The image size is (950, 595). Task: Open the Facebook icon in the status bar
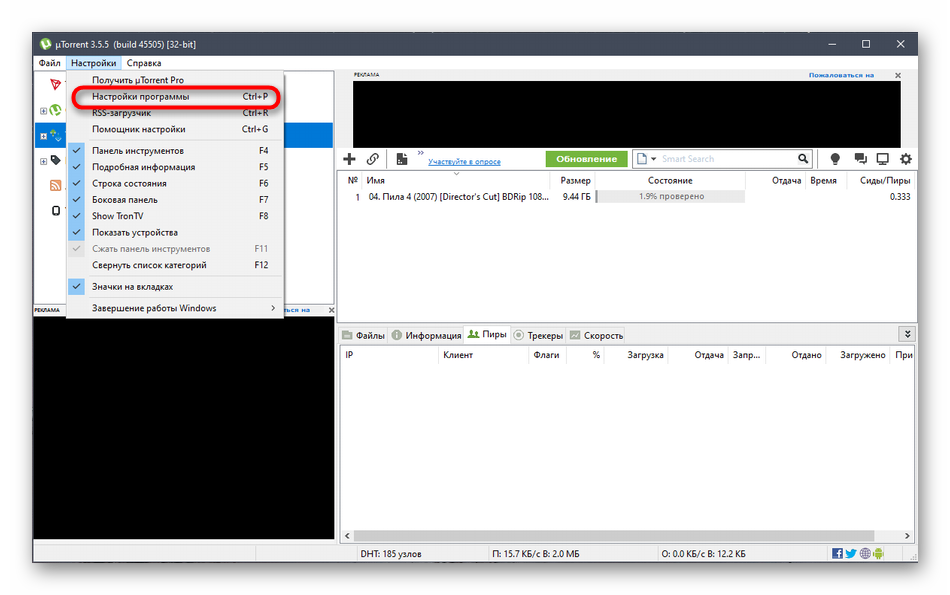[837, 553]
